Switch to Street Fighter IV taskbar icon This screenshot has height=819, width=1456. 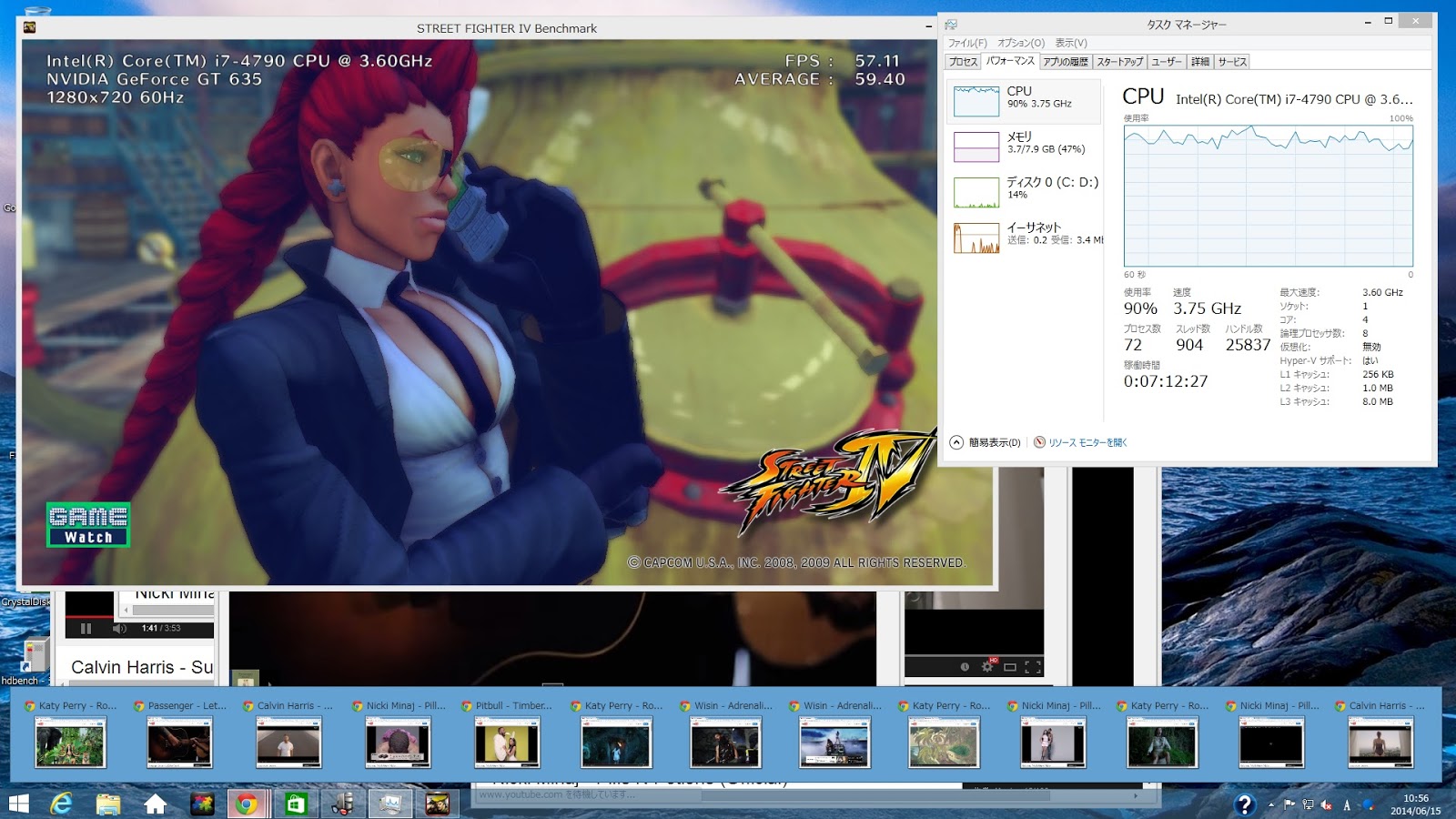(x=438, y=804)
